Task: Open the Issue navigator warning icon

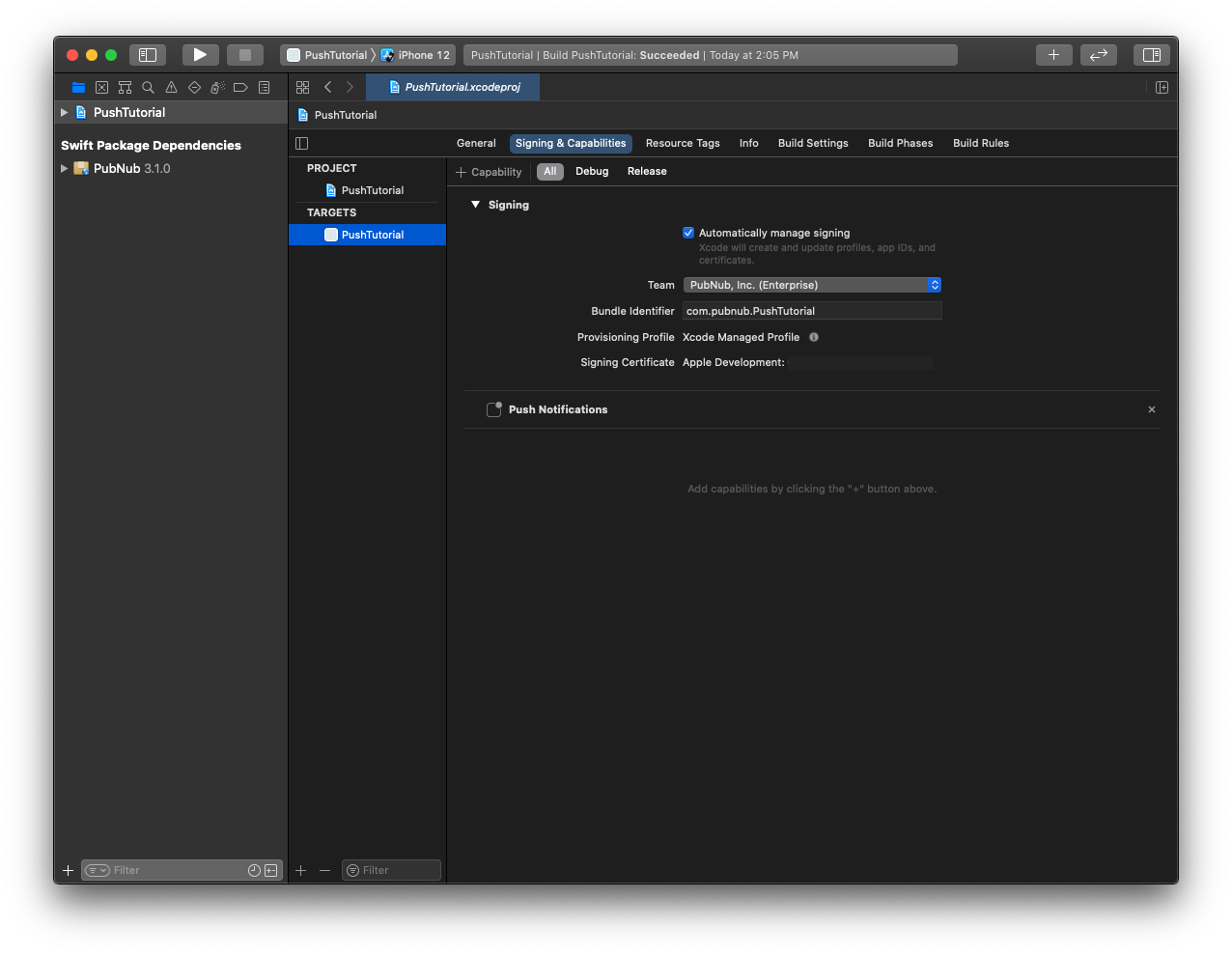Action: 171,87
